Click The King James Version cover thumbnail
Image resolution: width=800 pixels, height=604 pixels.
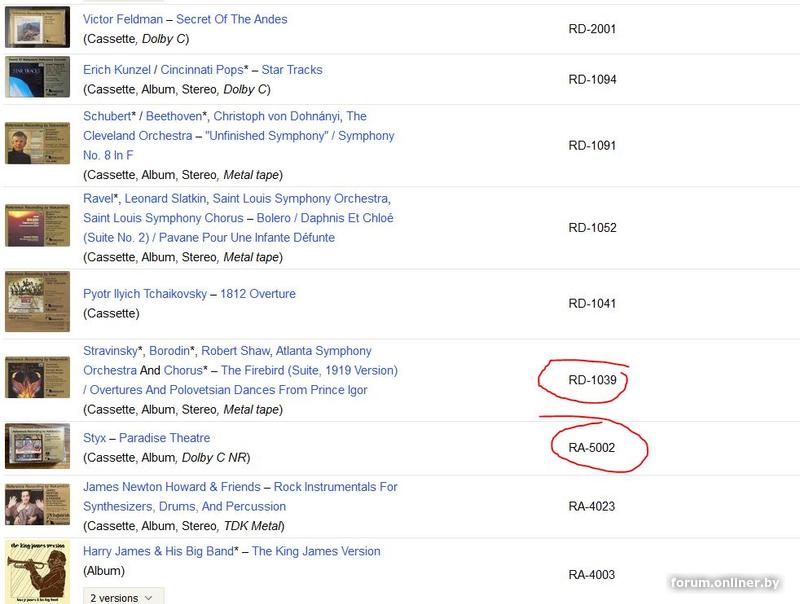pos(37,570)
